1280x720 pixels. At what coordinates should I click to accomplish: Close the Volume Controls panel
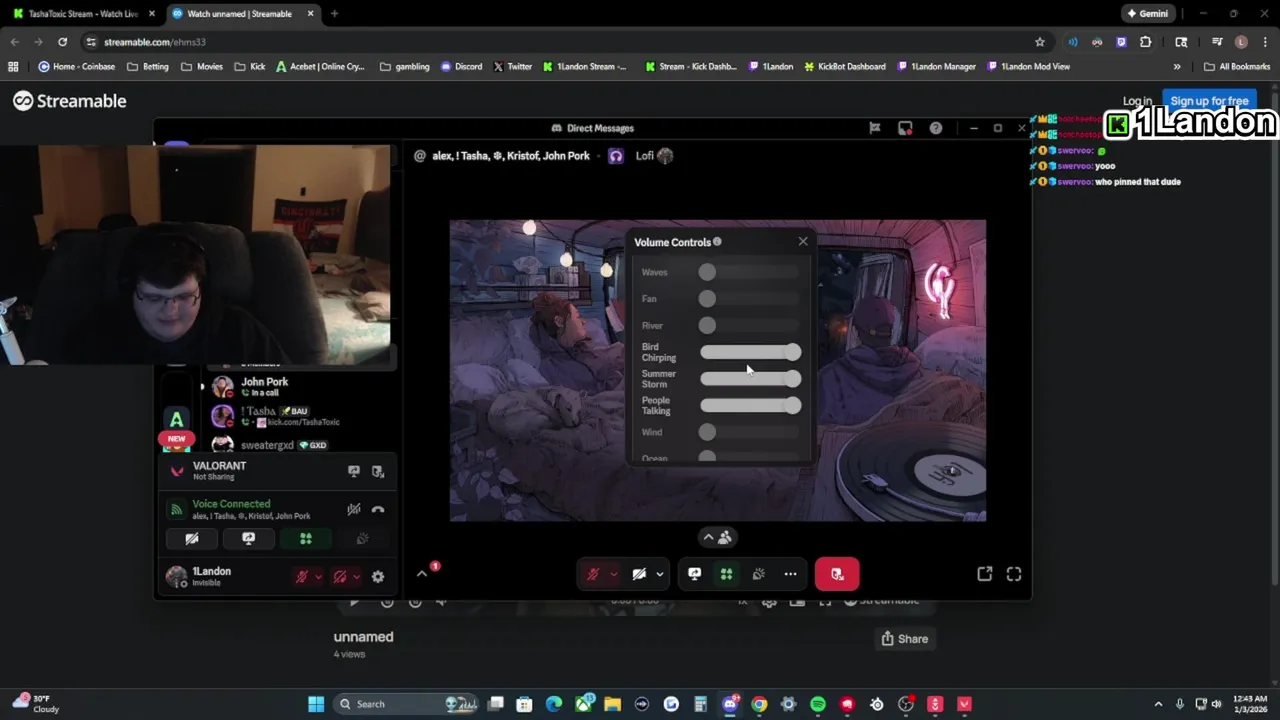[802, 241]
